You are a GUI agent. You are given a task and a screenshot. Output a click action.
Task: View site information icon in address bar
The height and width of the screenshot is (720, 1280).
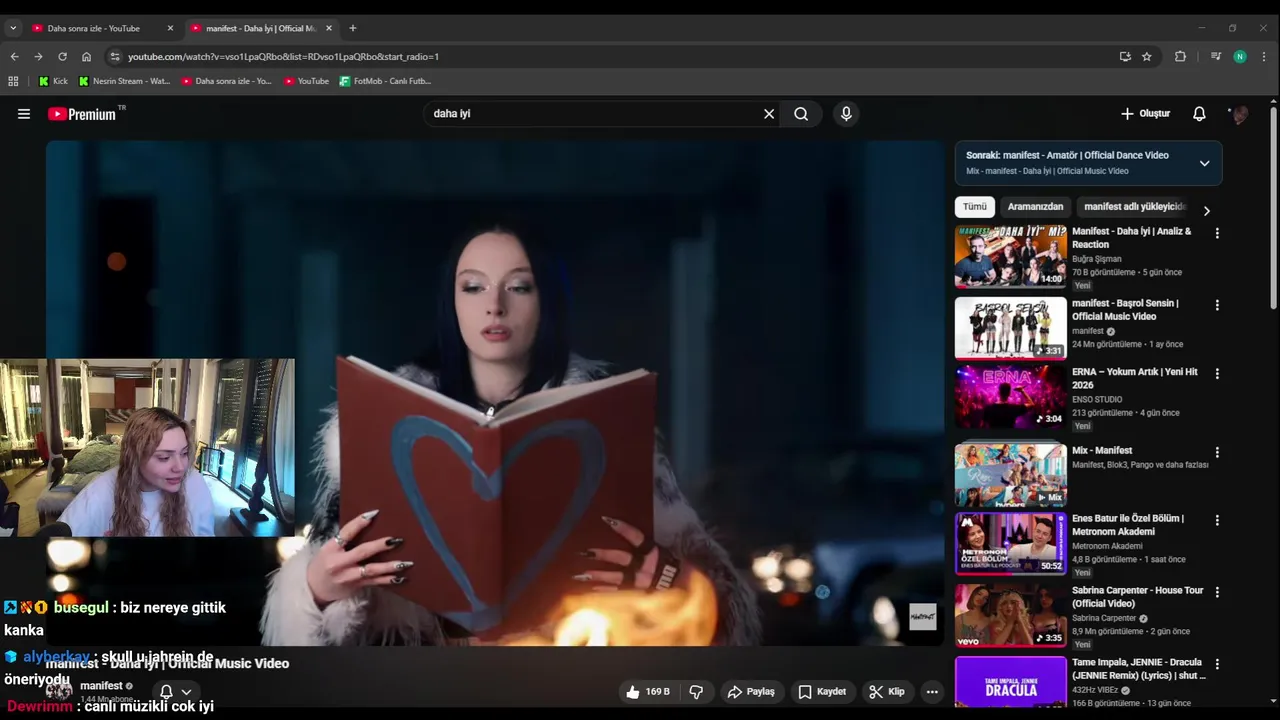(x=114, y=57)
